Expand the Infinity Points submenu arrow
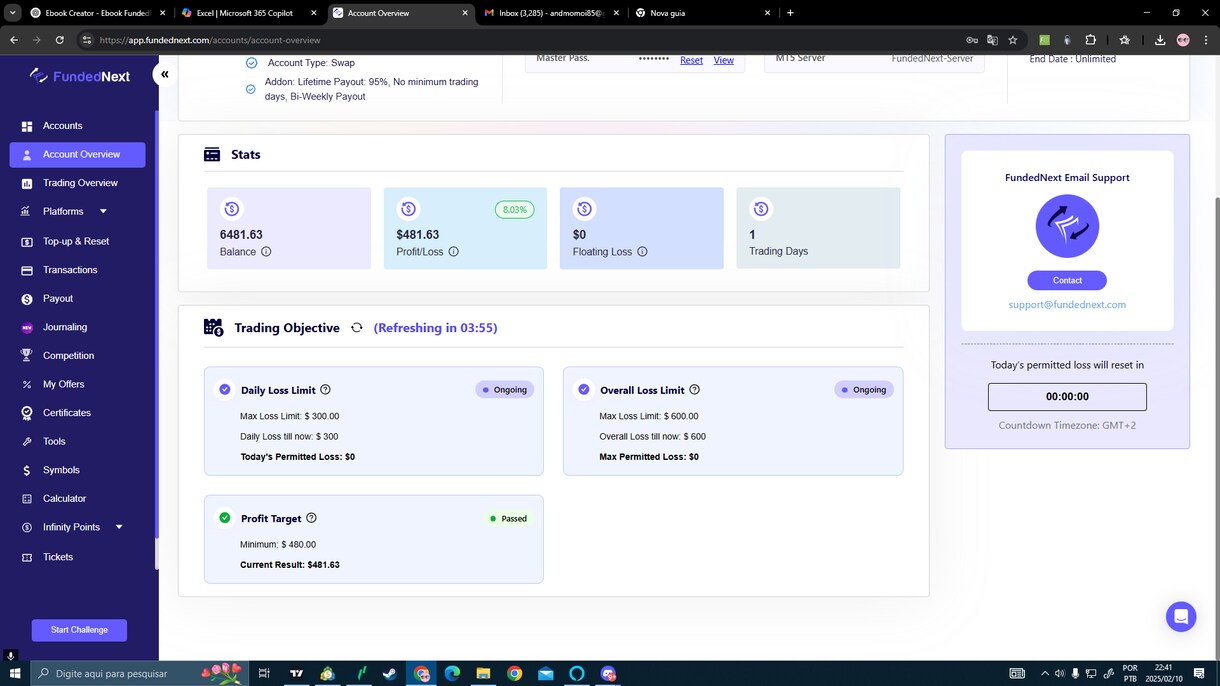 tap(119, 527)
